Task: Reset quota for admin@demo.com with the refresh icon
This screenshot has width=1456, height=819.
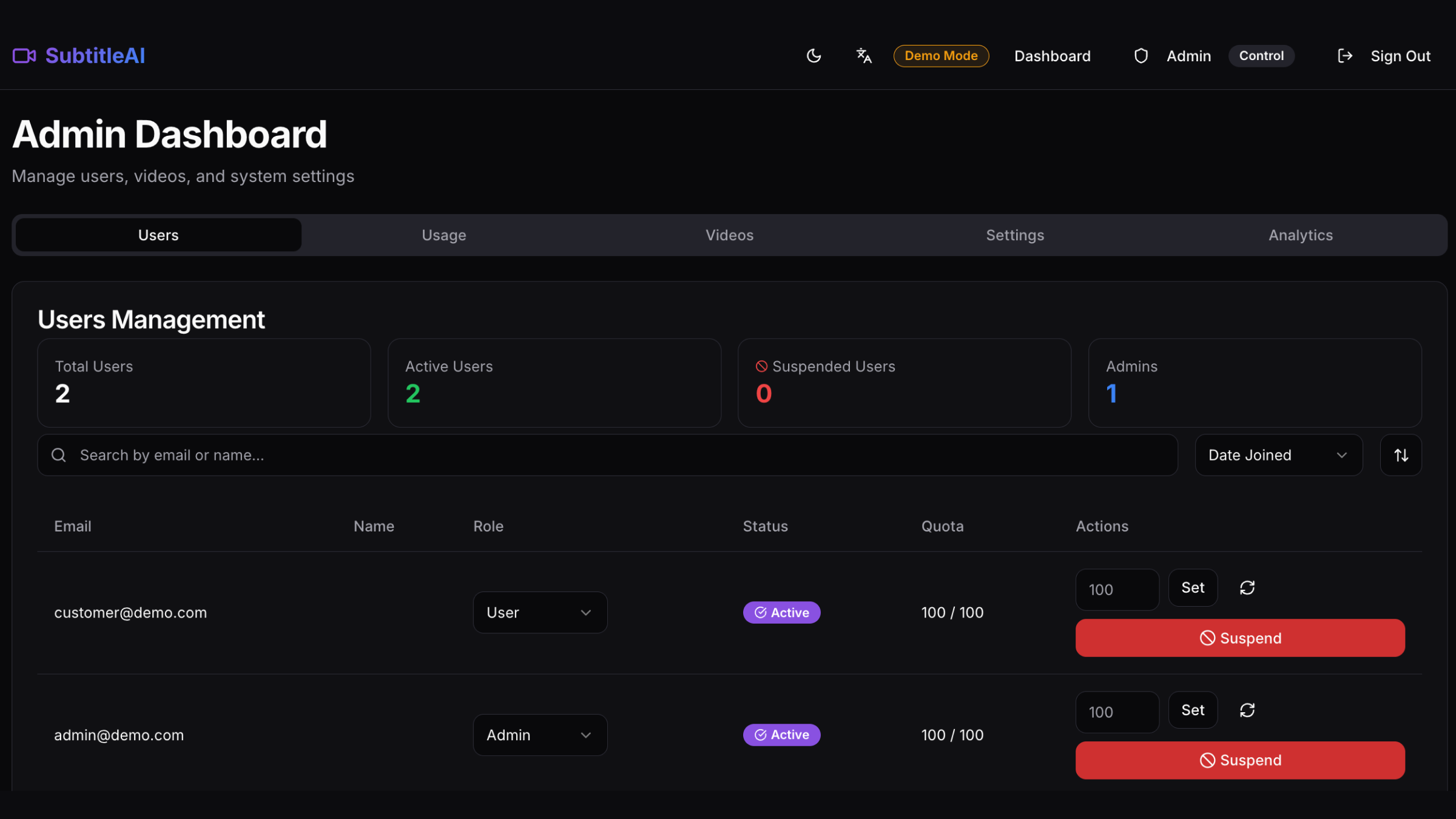Action: pos(1247,710)
